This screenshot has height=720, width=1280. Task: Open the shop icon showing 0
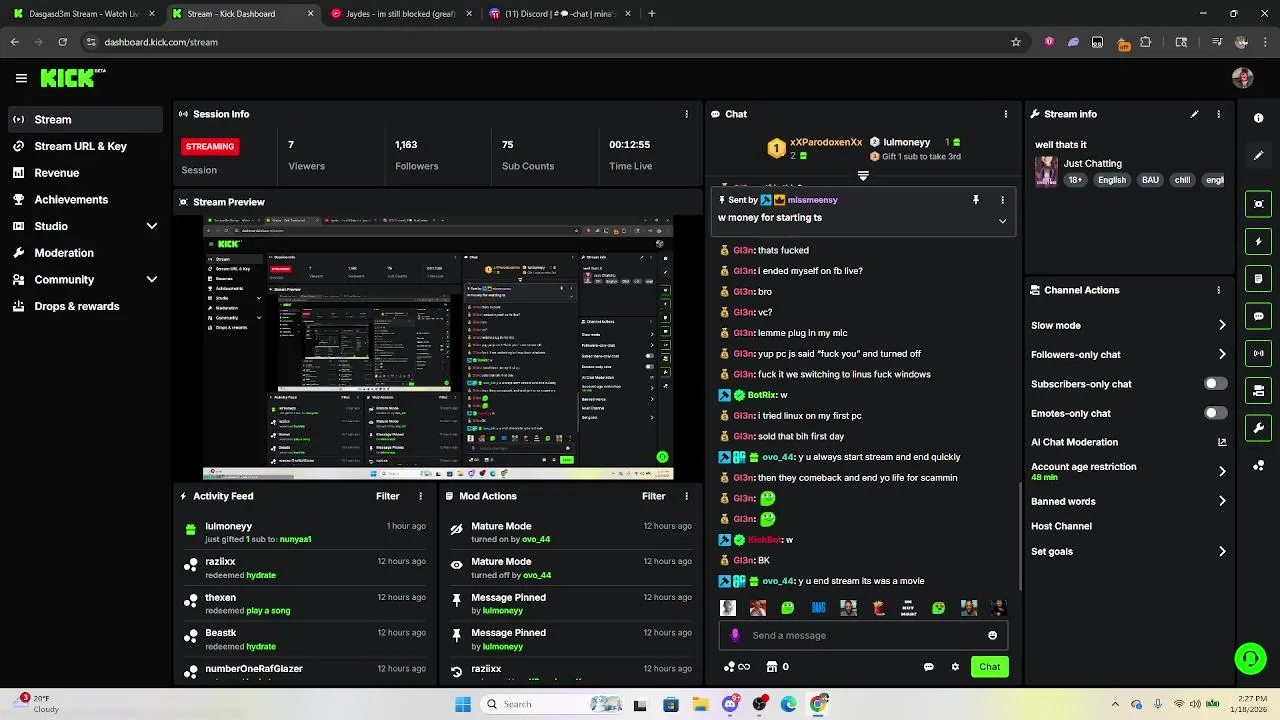(777, 667)
